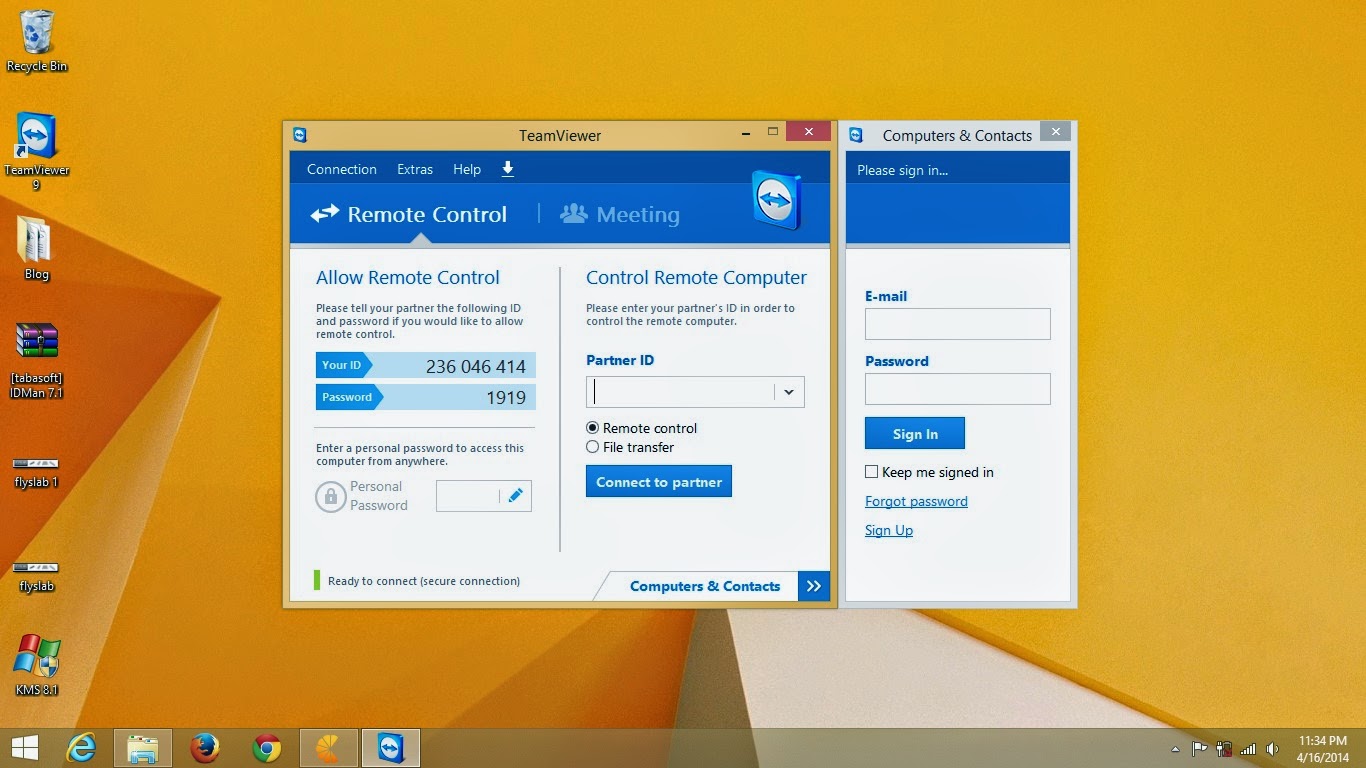Open the network signal tray icon
This screenshot has height=768, width=1366.
(x=1248, y=748)
